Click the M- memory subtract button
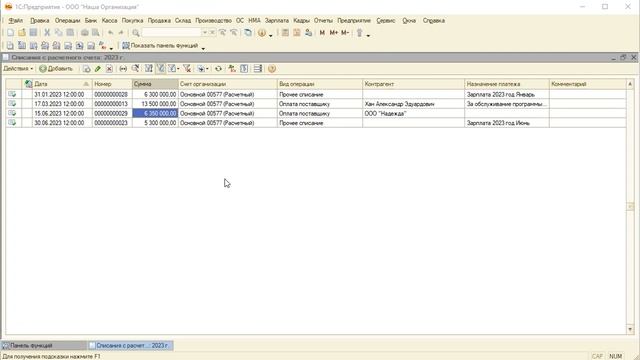The image size is (640, 360). point(345,33)
